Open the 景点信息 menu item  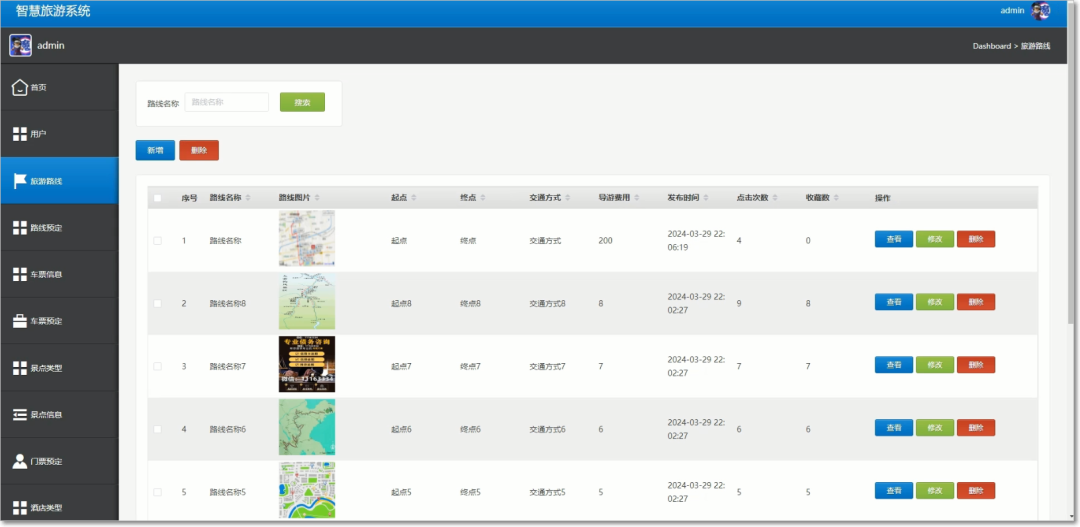pyautogui.click(x=59, y=415)
